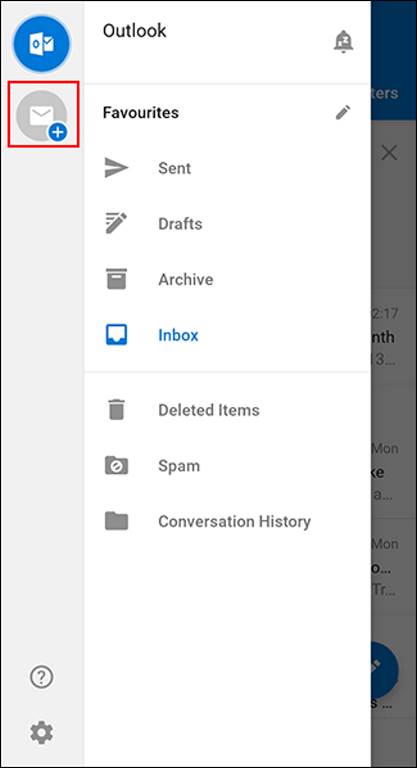Open the Drafts folder
The width and height of the screenshot is (417, 768).
pos(227,224)
